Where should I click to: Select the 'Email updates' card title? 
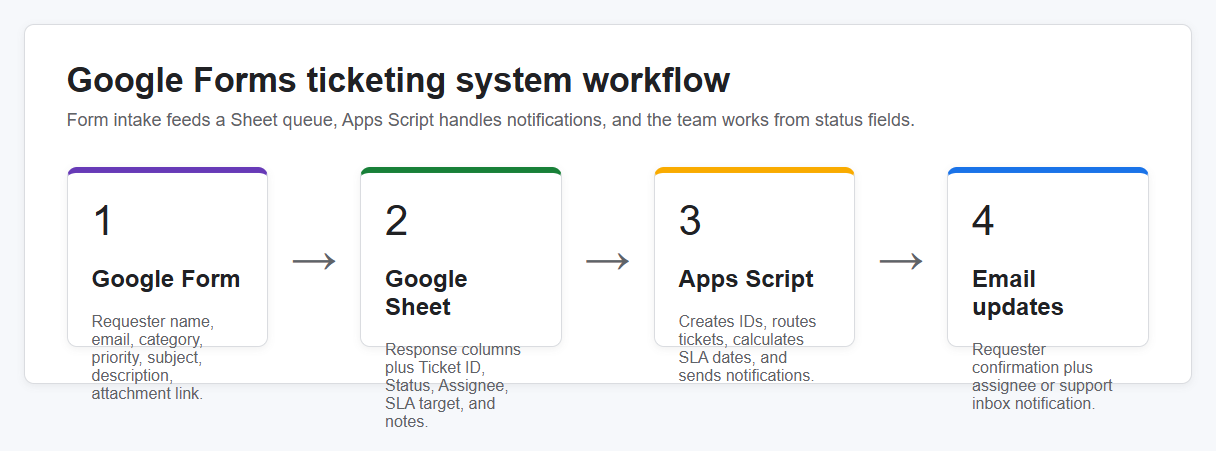click(x=1017, y=293)
